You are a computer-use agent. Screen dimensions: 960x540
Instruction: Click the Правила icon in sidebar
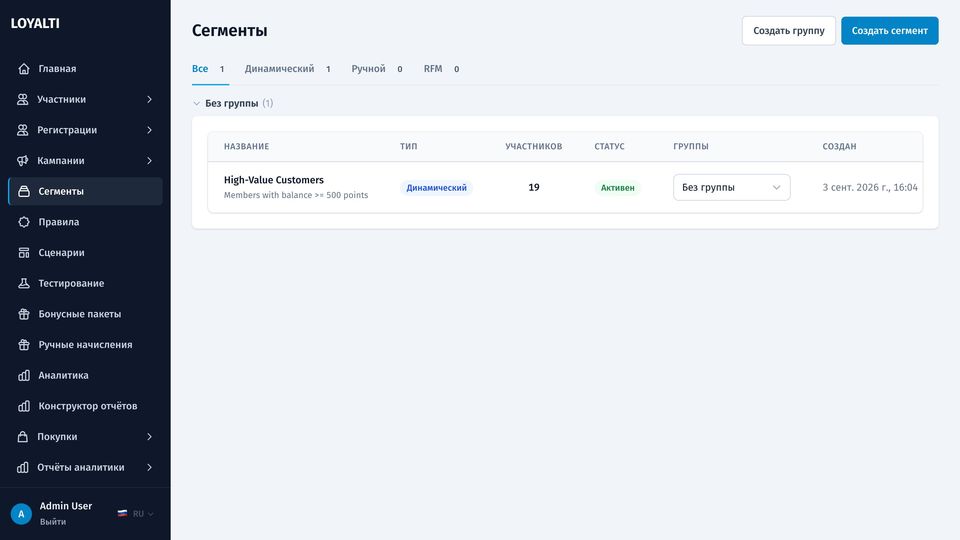(24, 222)
